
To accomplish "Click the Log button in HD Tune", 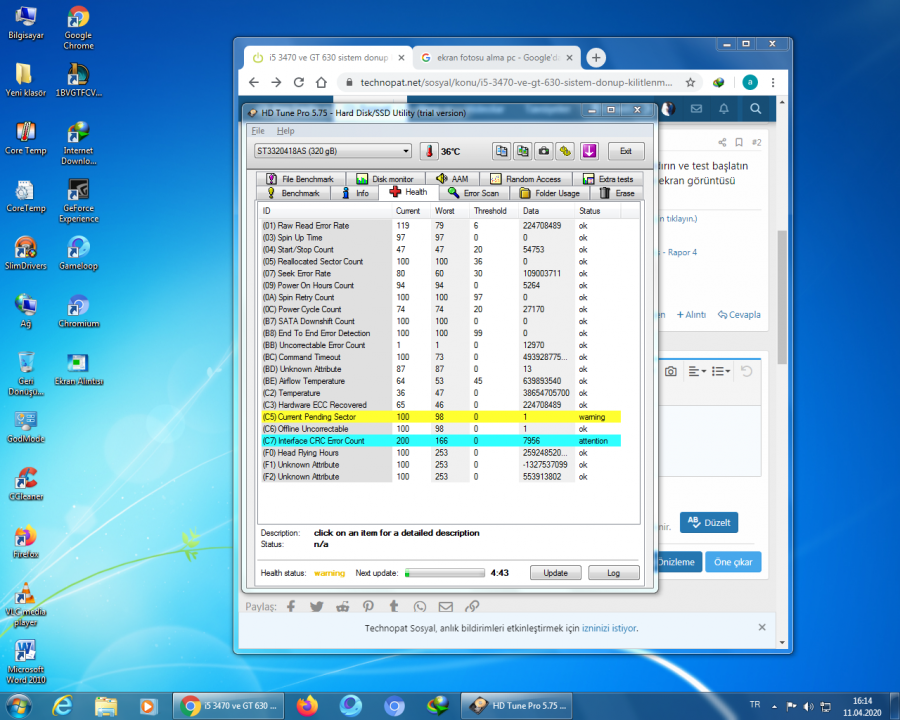I will point(614,573).
